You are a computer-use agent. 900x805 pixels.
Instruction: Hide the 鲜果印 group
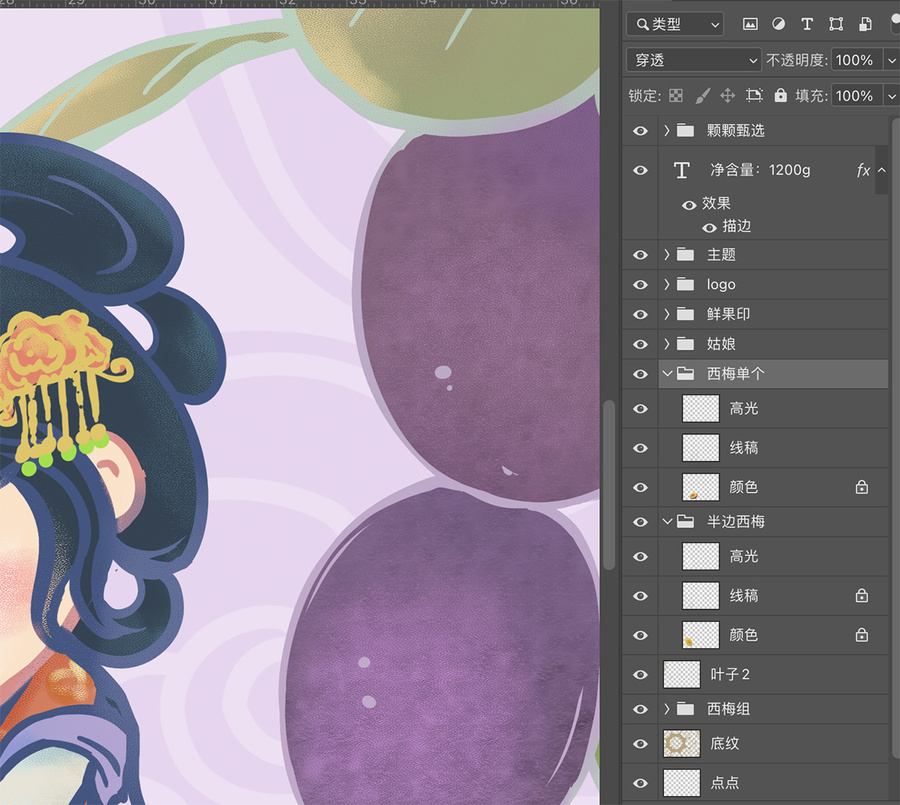[x=641, y=315]
